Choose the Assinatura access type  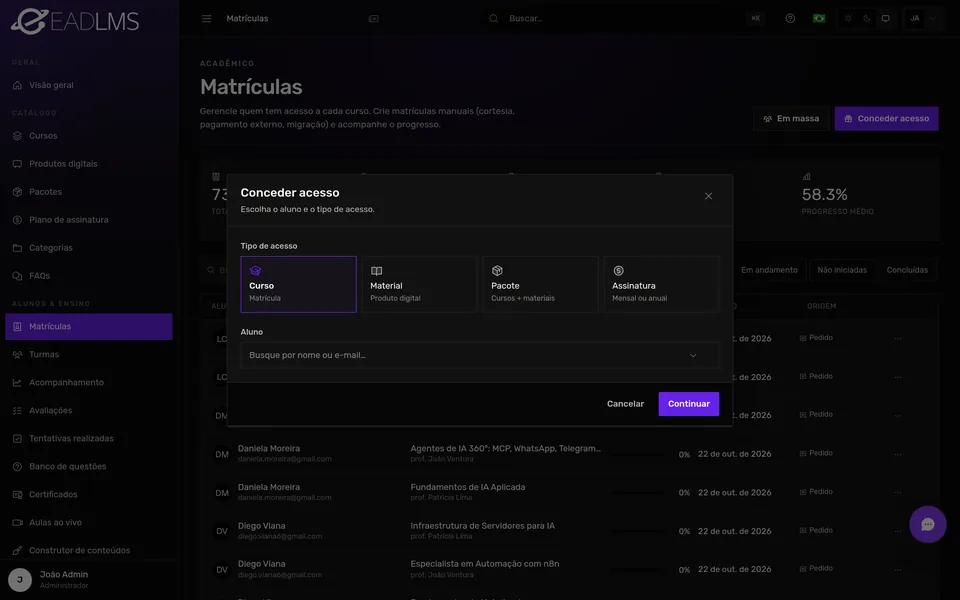661,284
